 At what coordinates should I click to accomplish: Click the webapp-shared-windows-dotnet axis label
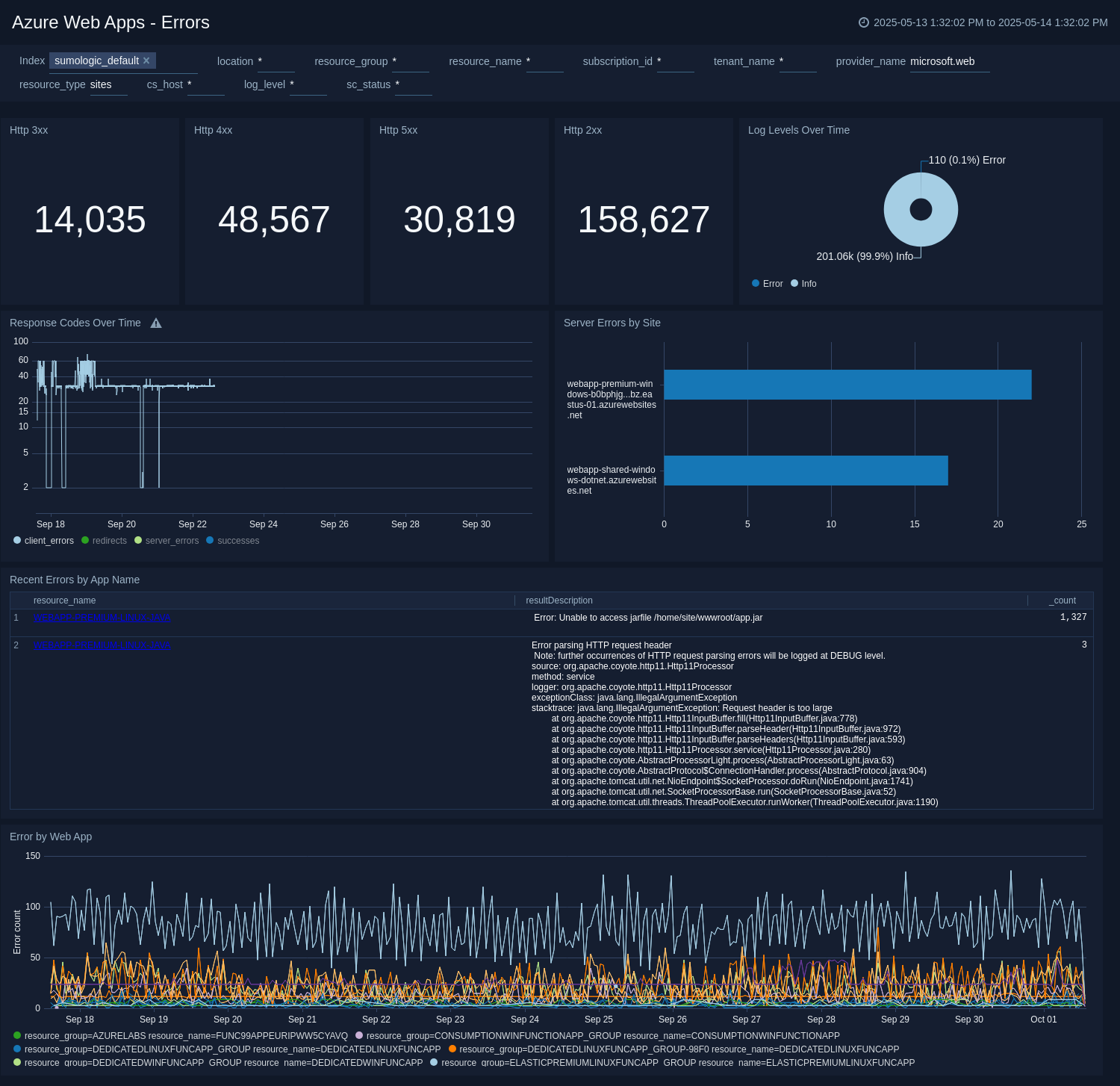(x=612, y=480)
